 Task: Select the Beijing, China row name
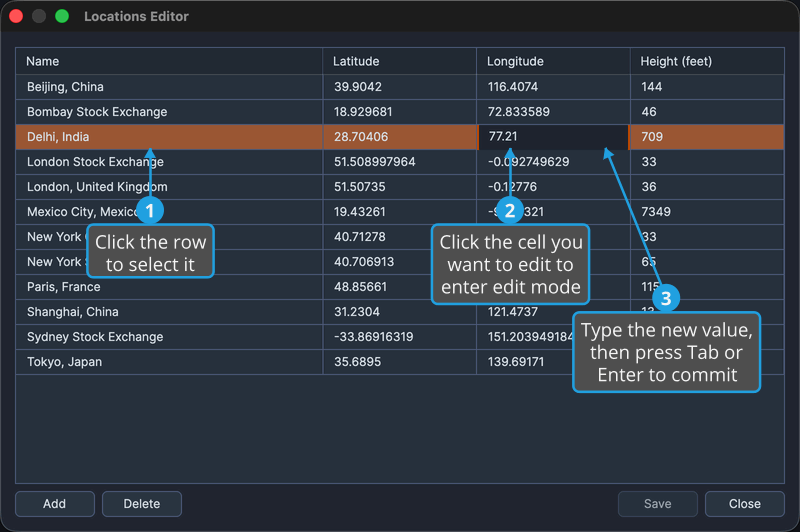[169, 87]
